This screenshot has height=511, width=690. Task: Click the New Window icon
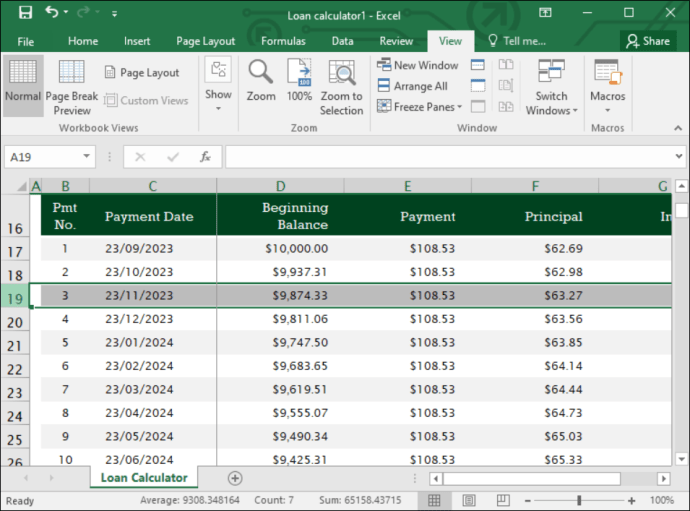coord(384,65)
